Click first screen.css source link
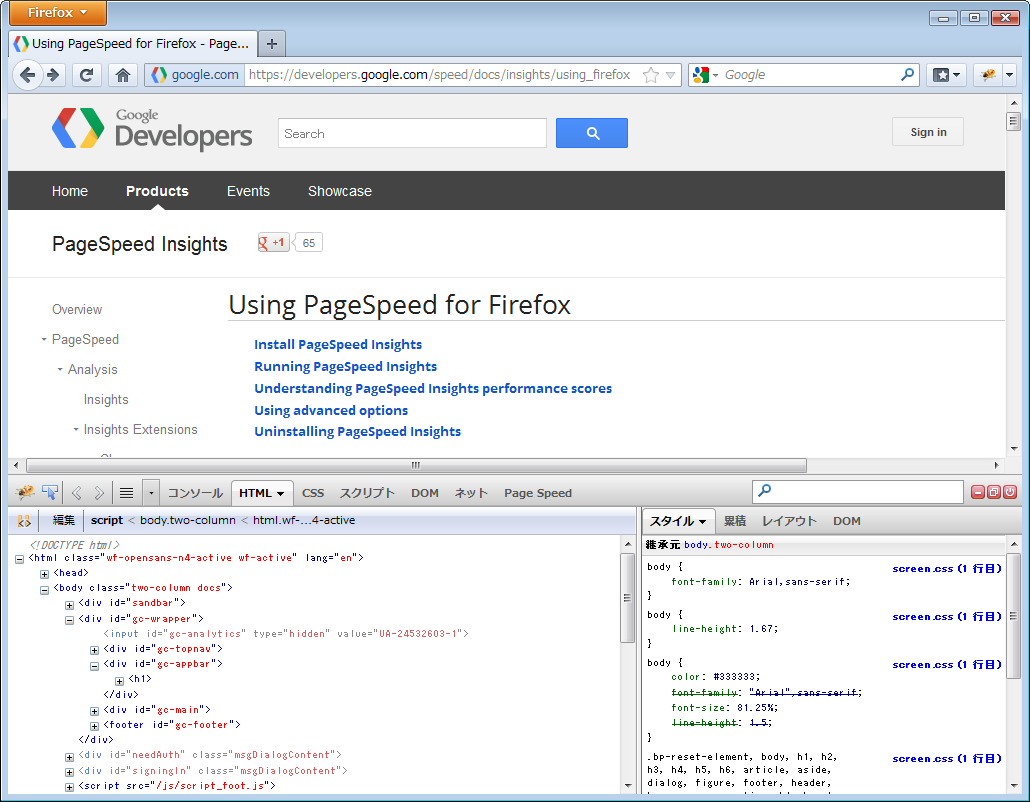 pyautogui.click(x=947, y=569)
